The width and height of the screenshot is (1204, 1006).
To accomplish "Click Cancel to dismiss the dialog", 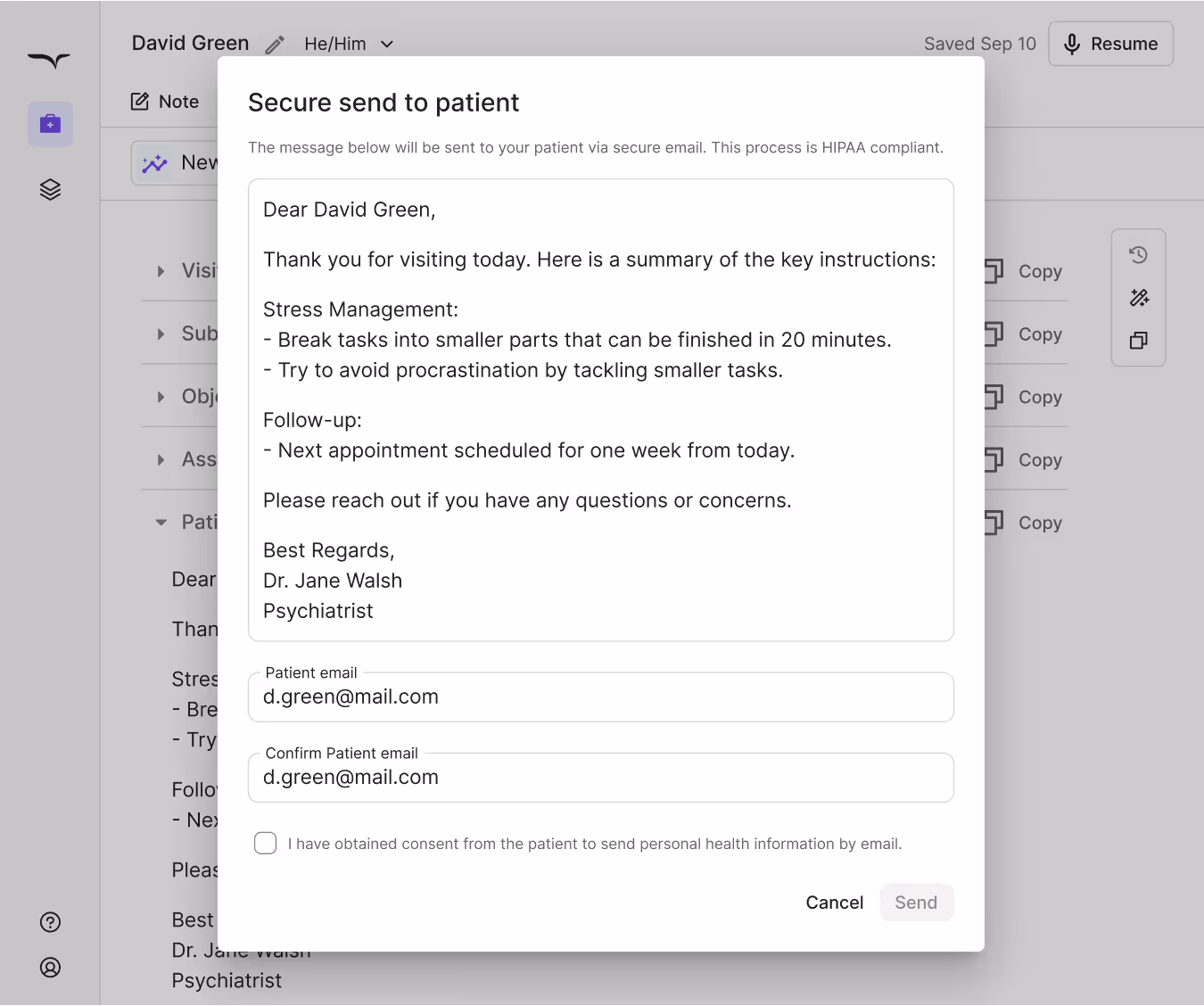I will click(x=834, y=902).
